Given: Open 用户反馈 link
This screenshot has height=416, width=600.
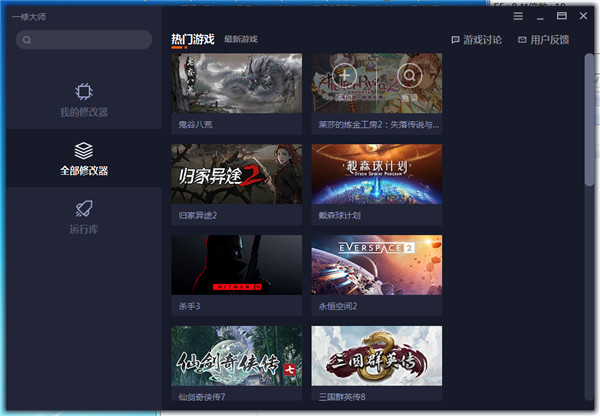Looking at the screenshot, I should pos(549,40).
